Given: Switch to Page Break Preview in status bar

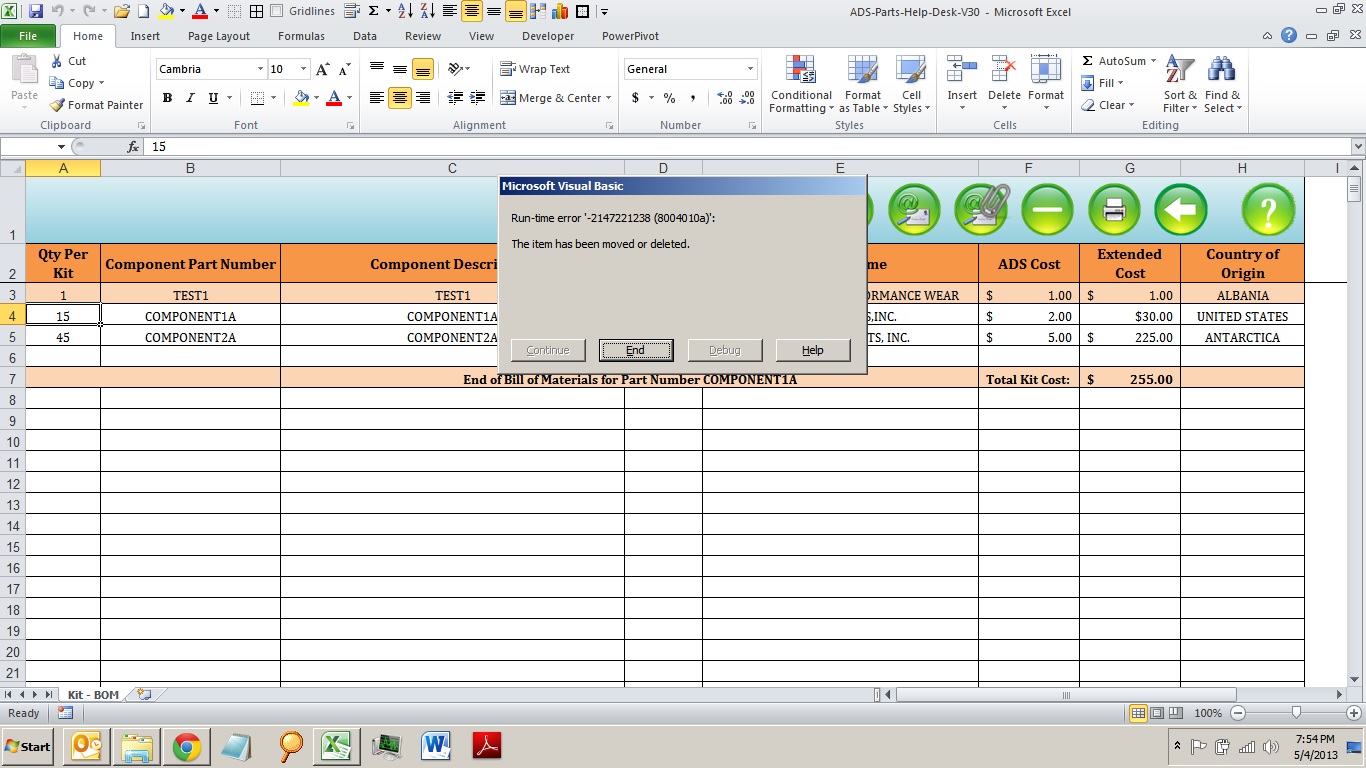Looking at the screenshot, I should tap(1176, 713).
